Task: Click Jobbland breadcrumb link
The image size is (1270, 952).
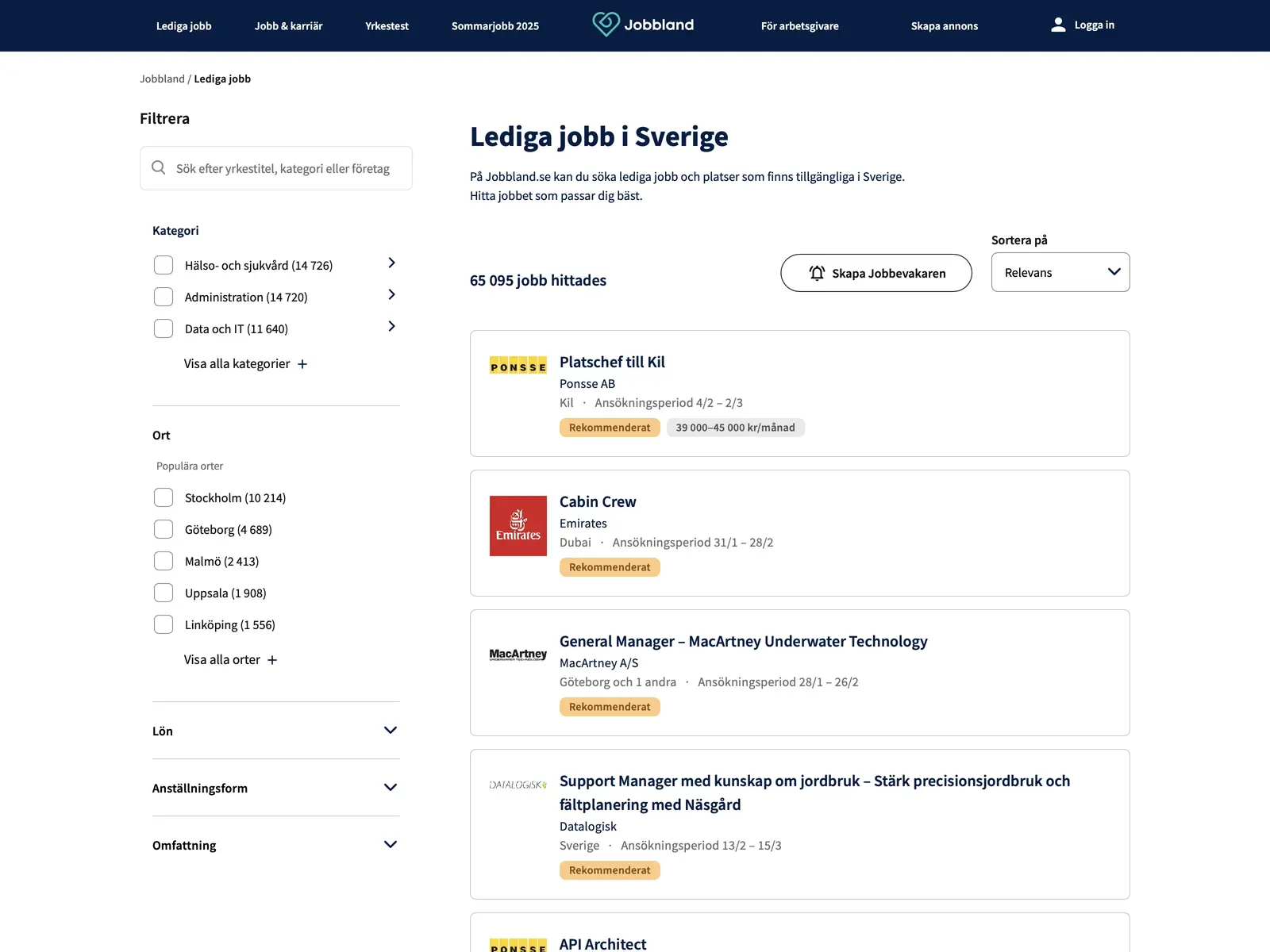Action: 162,79
